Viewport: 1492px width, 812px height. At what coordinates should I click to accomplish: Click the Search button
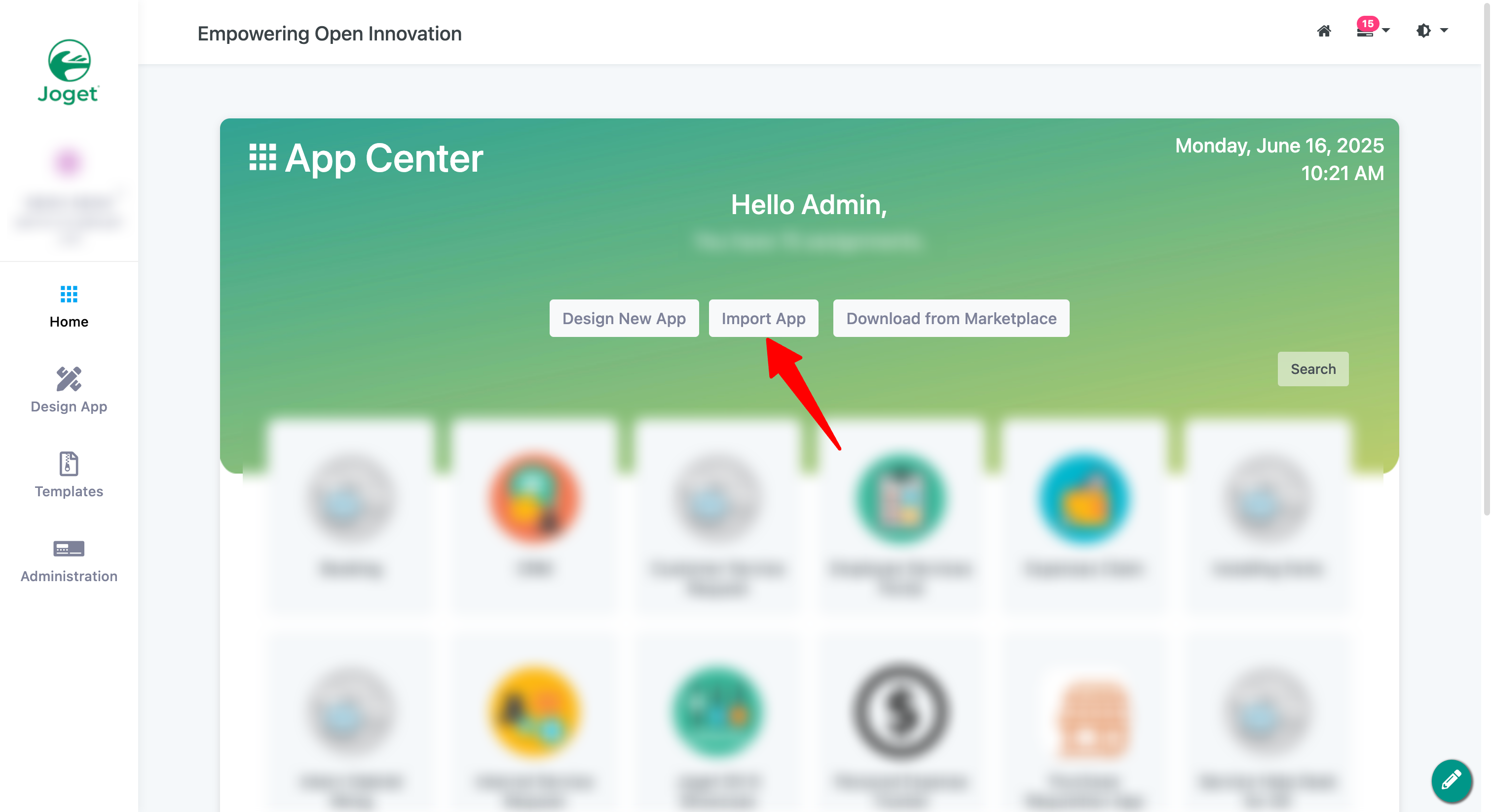pos(1312,369)
